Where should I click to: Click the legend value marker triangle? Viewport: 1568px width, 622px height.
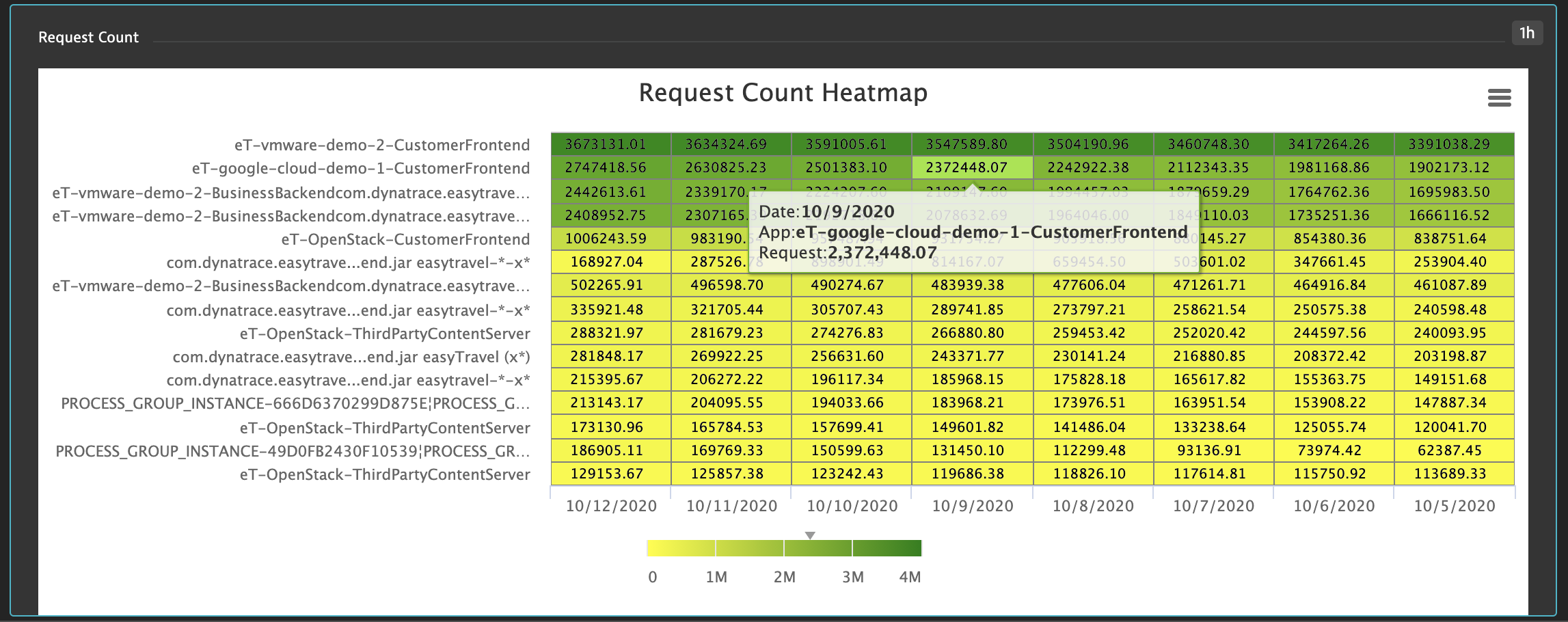[x=810, y=535]
